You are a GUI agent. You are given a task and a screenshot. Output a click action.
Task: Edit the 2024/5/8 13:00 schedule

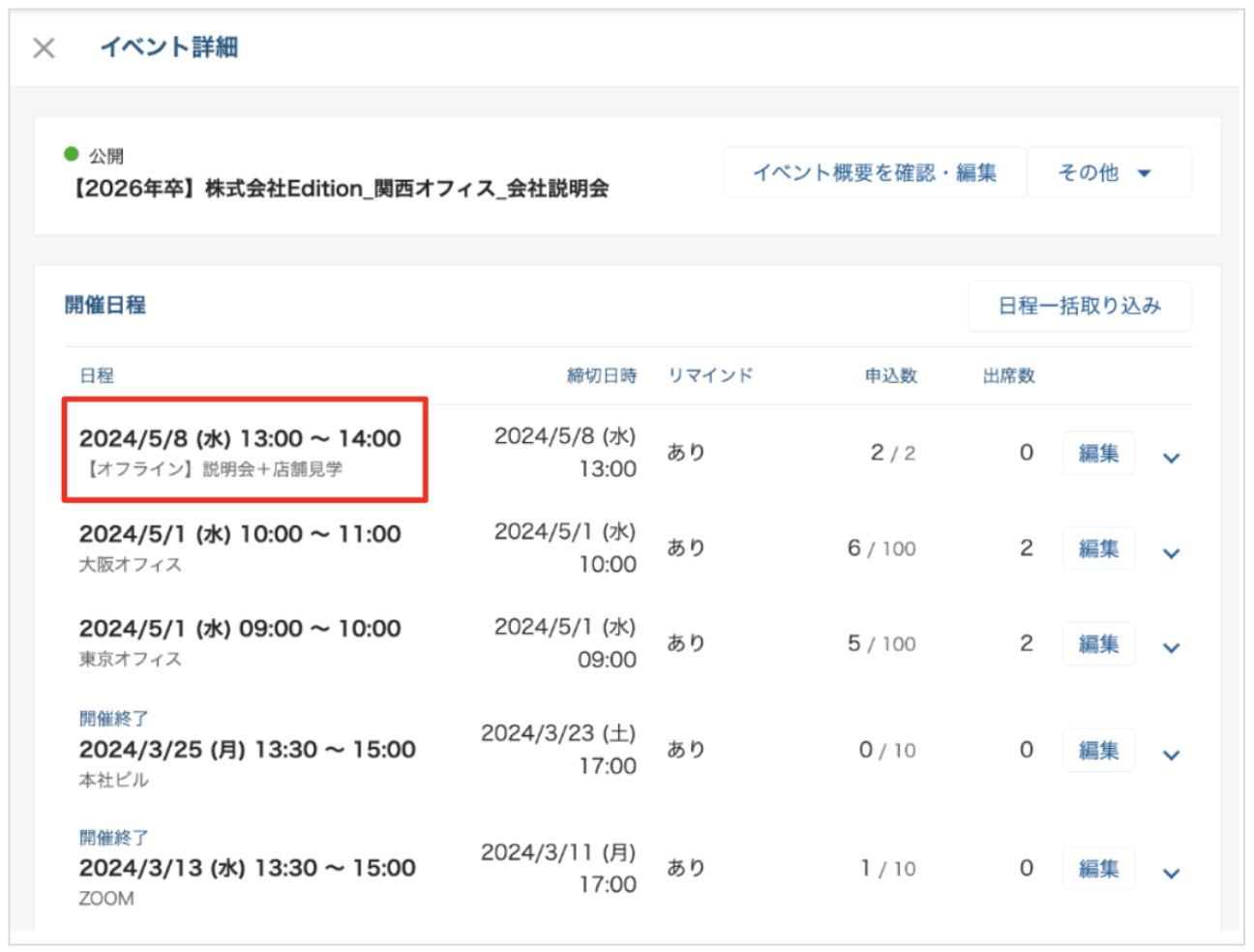1098,454
